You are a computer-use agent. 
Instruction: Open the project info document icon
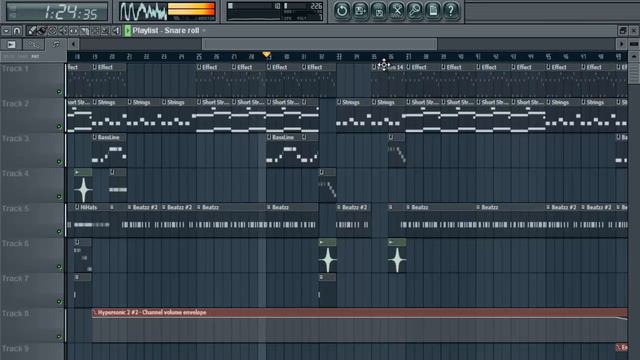(x=433, y=11)
